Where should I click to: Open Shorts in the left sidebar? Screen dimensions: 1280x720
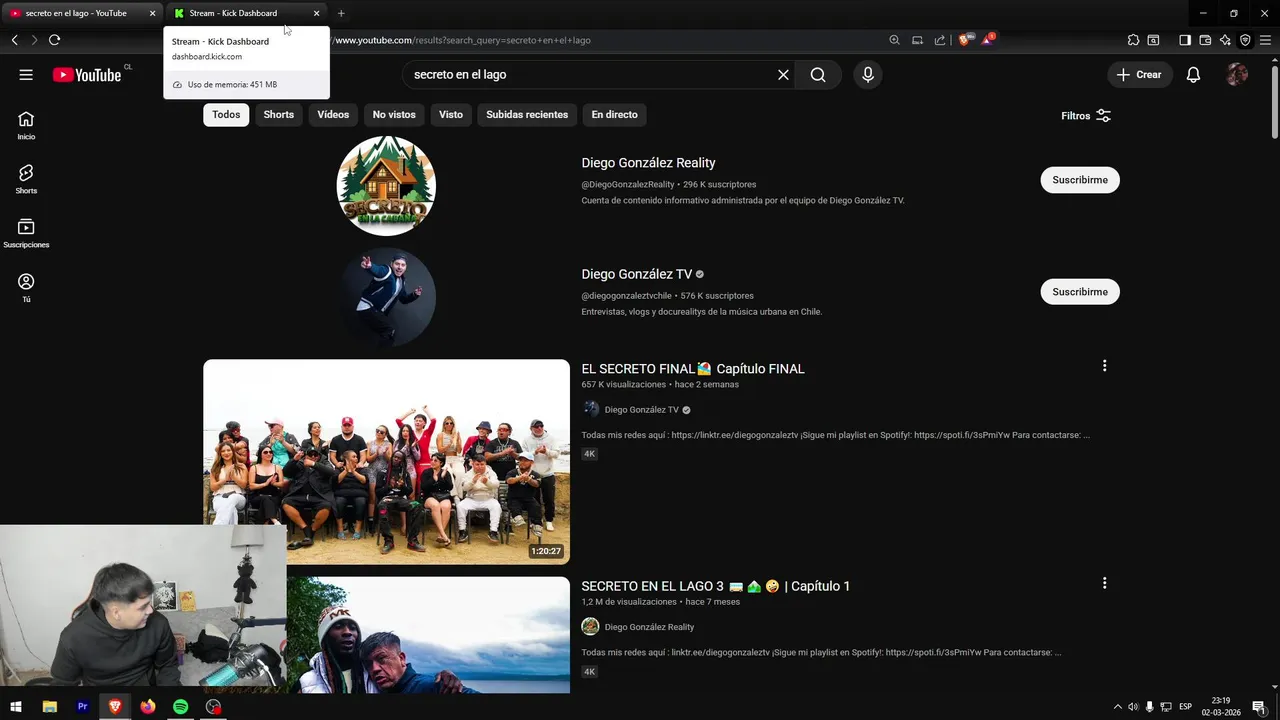click(x=26, y=179)
